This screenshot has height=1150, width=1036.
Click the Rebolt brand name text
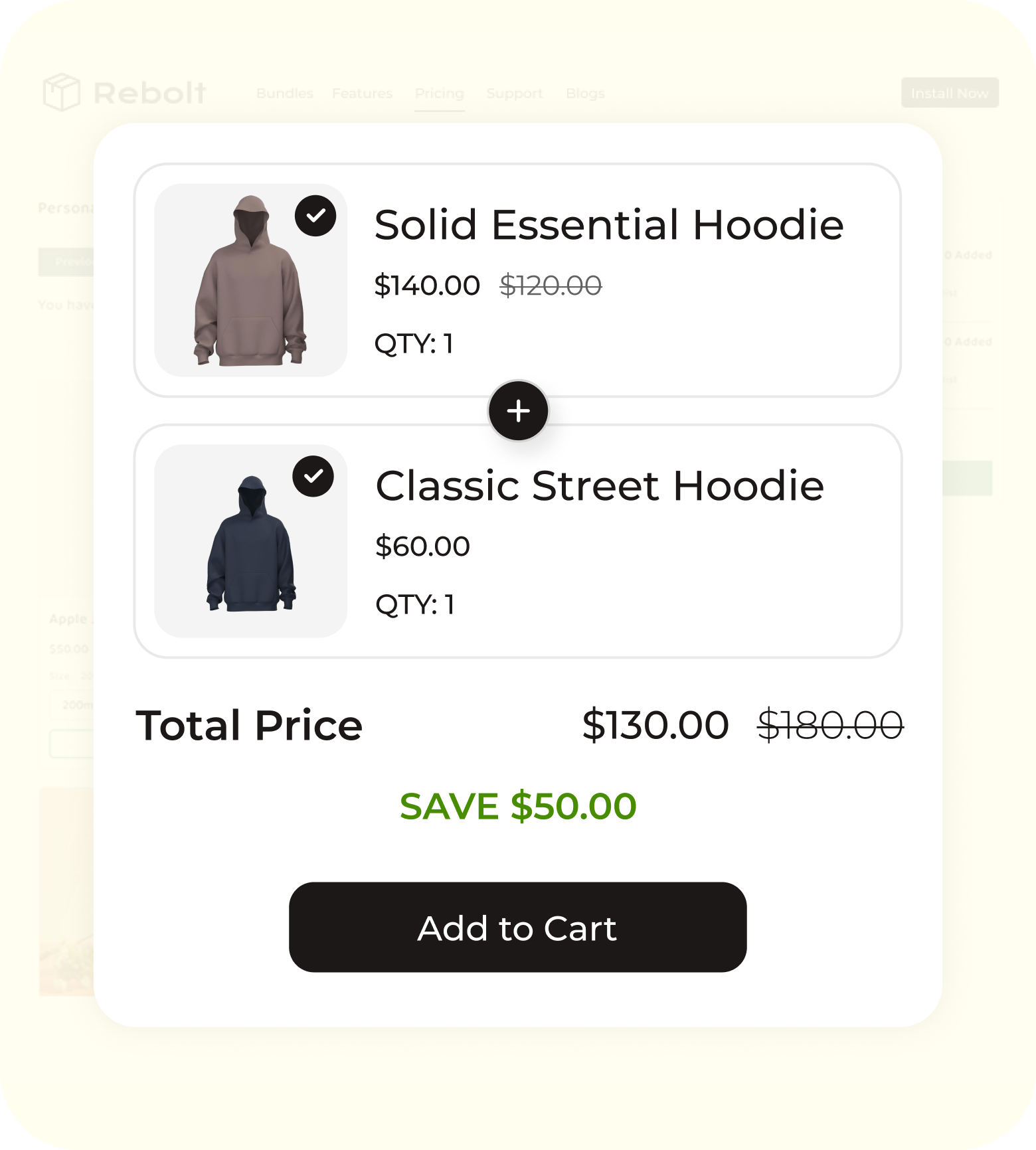pos(150,93)
